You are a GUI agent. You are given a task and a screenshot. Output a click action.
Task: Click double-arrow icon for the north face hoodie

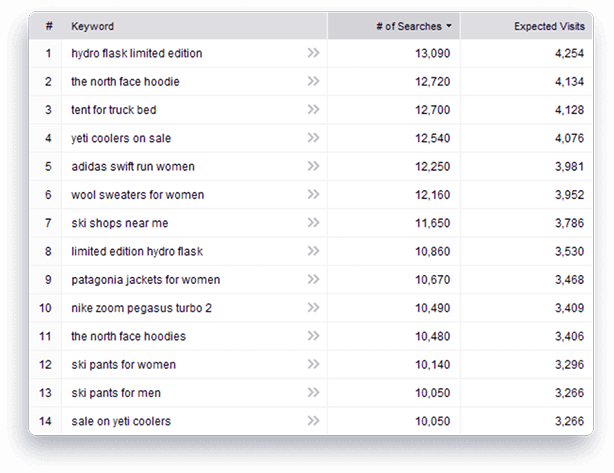tap(313, 81)
